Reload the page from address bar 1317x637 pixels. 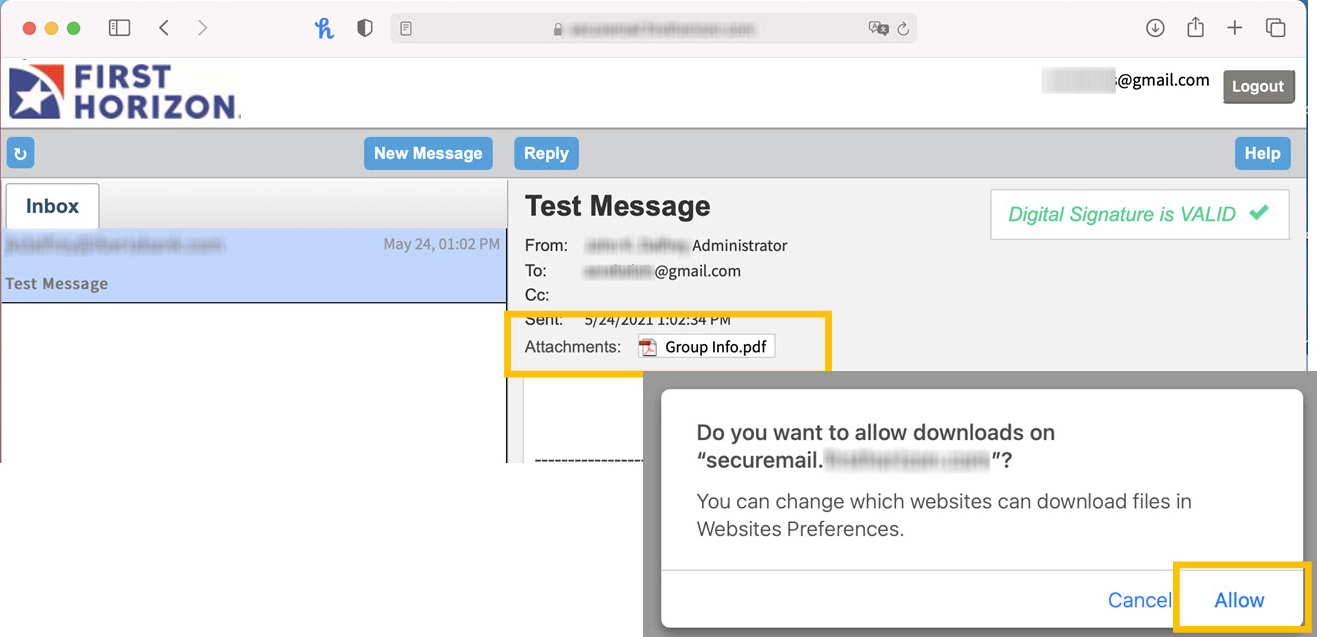pyautogui.click(x=903, y=29)
